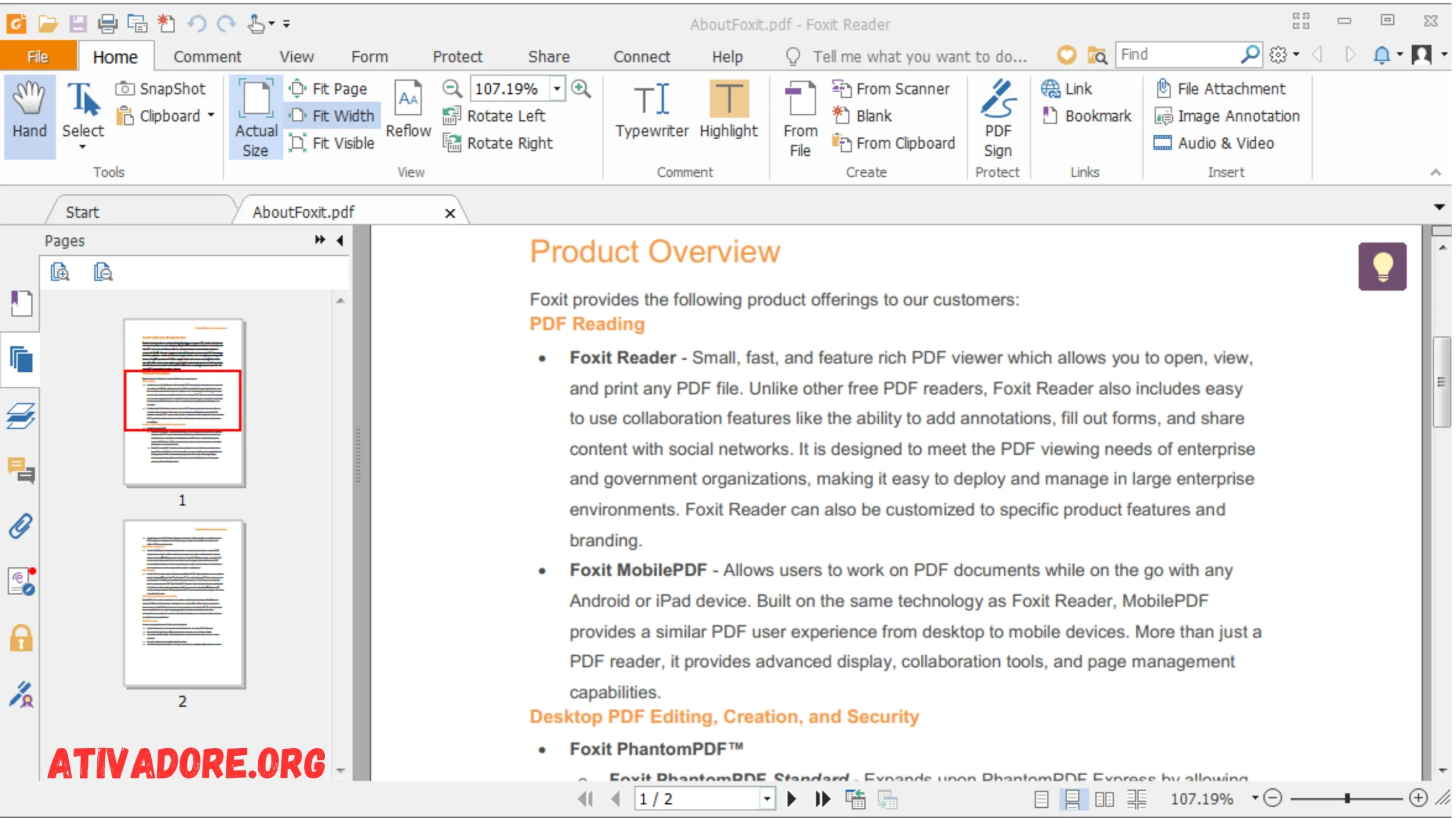Rotate Left the page view
This screenshot has height=818, width=1456.
coord(494,116)
